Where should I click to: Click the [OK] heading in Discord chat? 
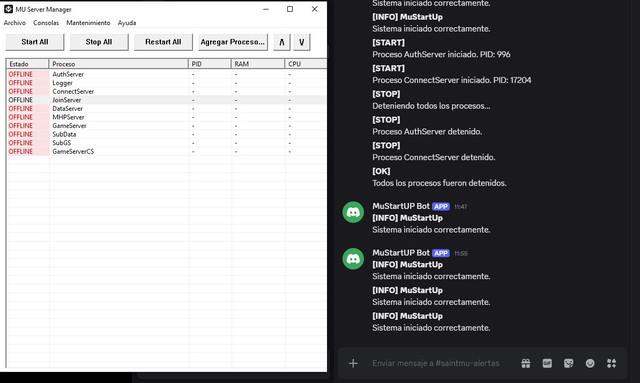(x=381, y=171)
